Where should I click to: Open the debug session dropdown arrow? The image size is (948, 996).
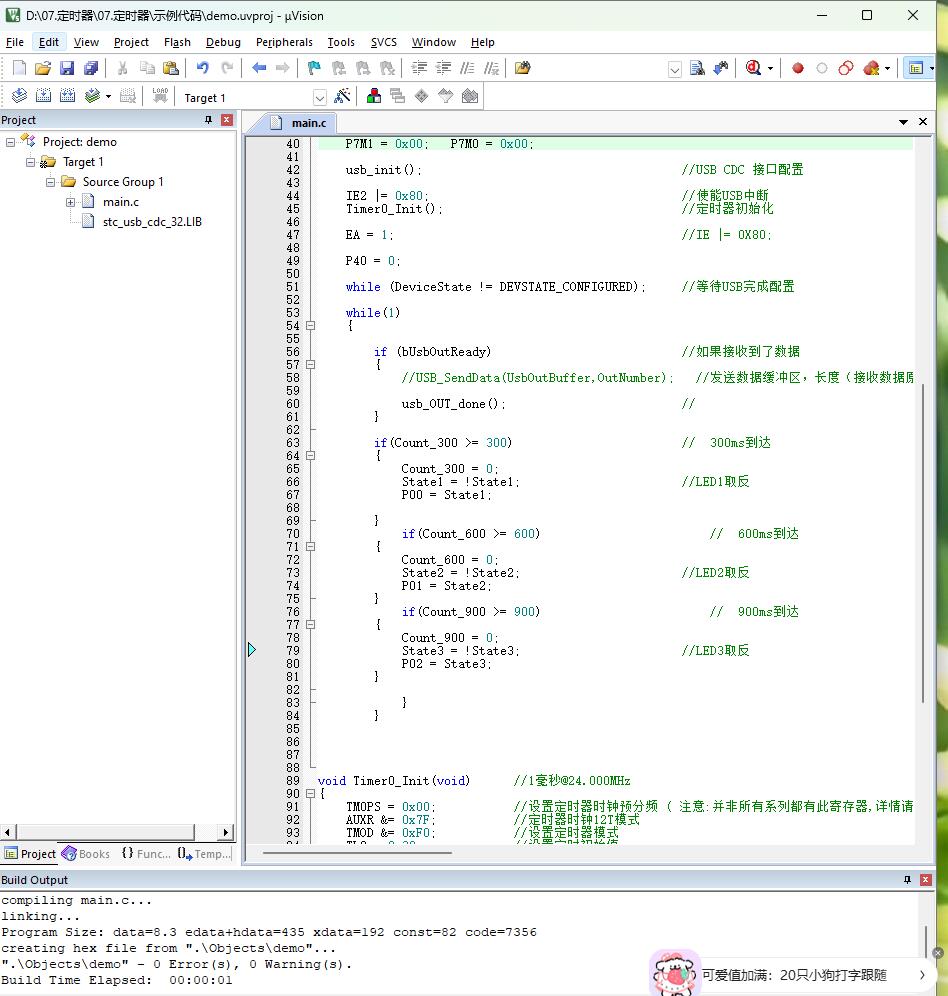771,68
